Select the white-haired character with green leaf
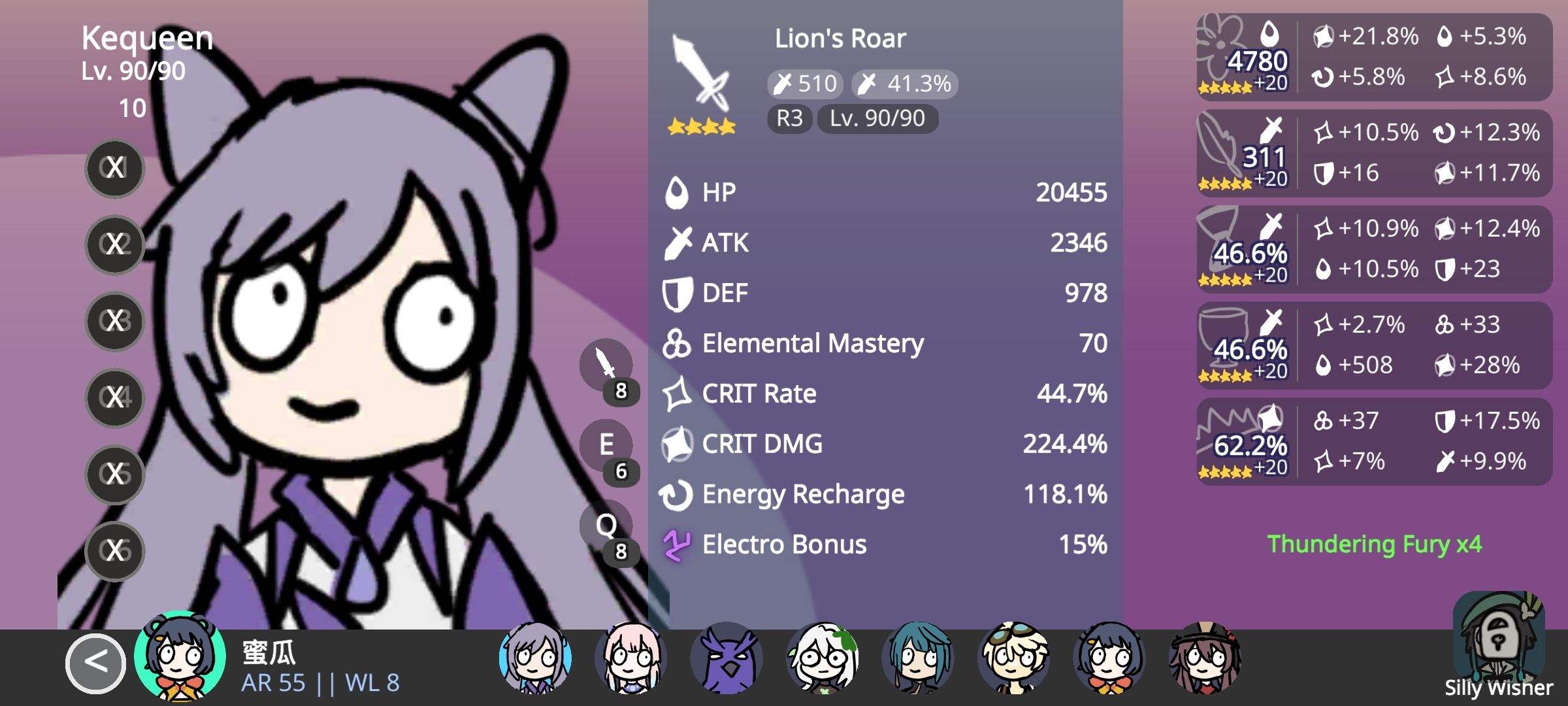1568x706 pixels. pos(823,658)
